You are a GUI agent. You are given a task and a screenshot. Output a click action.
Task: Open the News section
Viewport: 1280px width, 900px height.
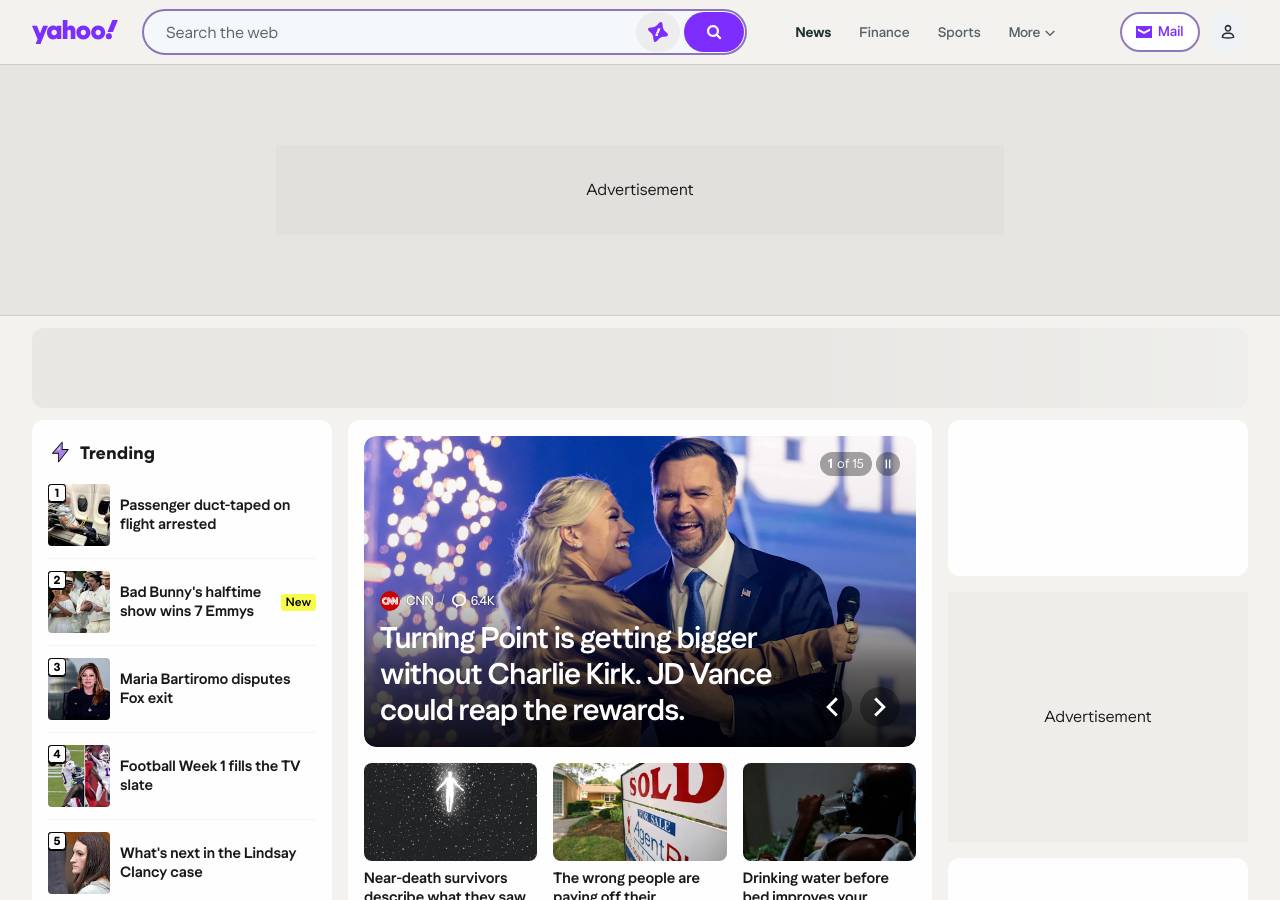pyautogui.click(x=813, y=32)
